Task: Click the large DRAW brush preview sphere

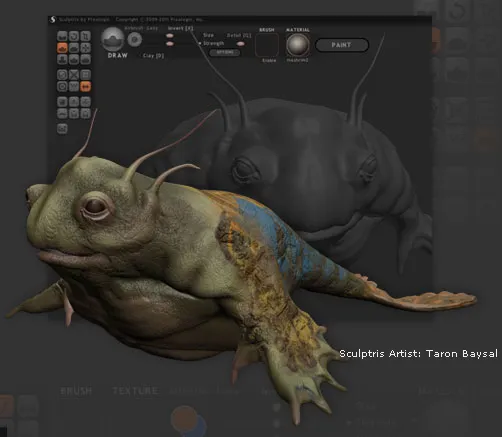Action: coord(113,39)
